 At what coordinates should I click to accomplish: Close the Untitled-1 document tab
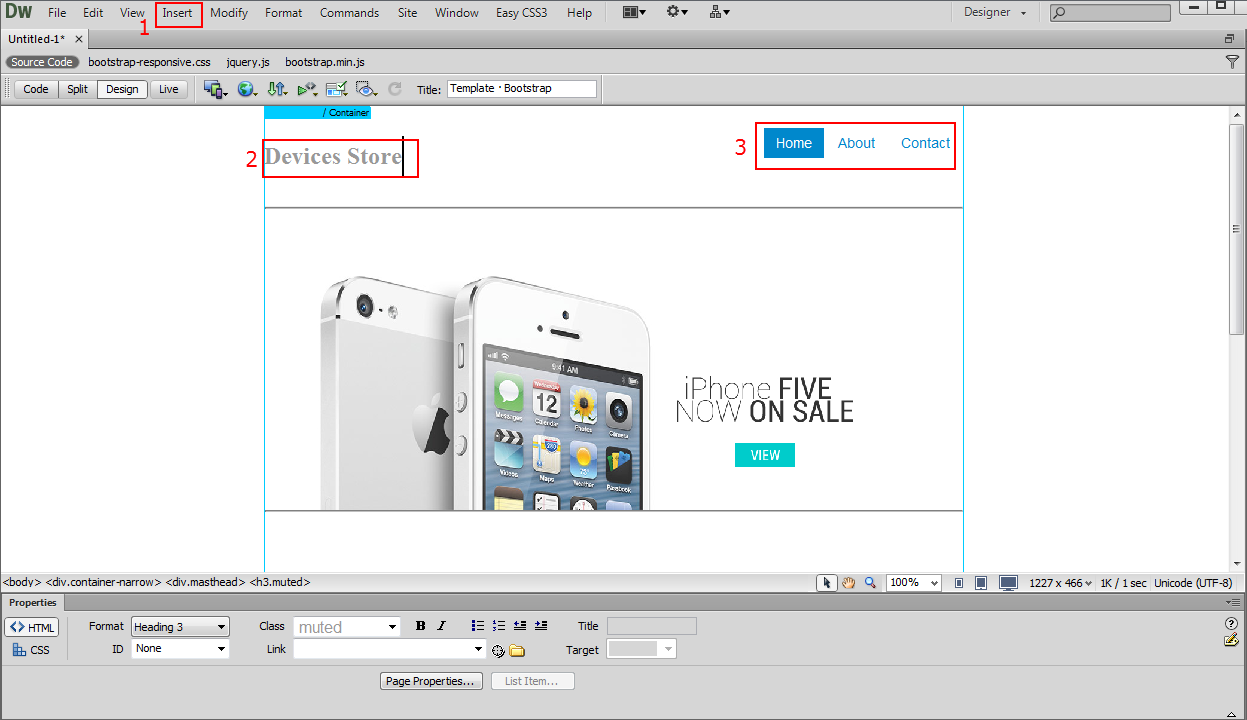pyautogui.click(x=79, y=39)
